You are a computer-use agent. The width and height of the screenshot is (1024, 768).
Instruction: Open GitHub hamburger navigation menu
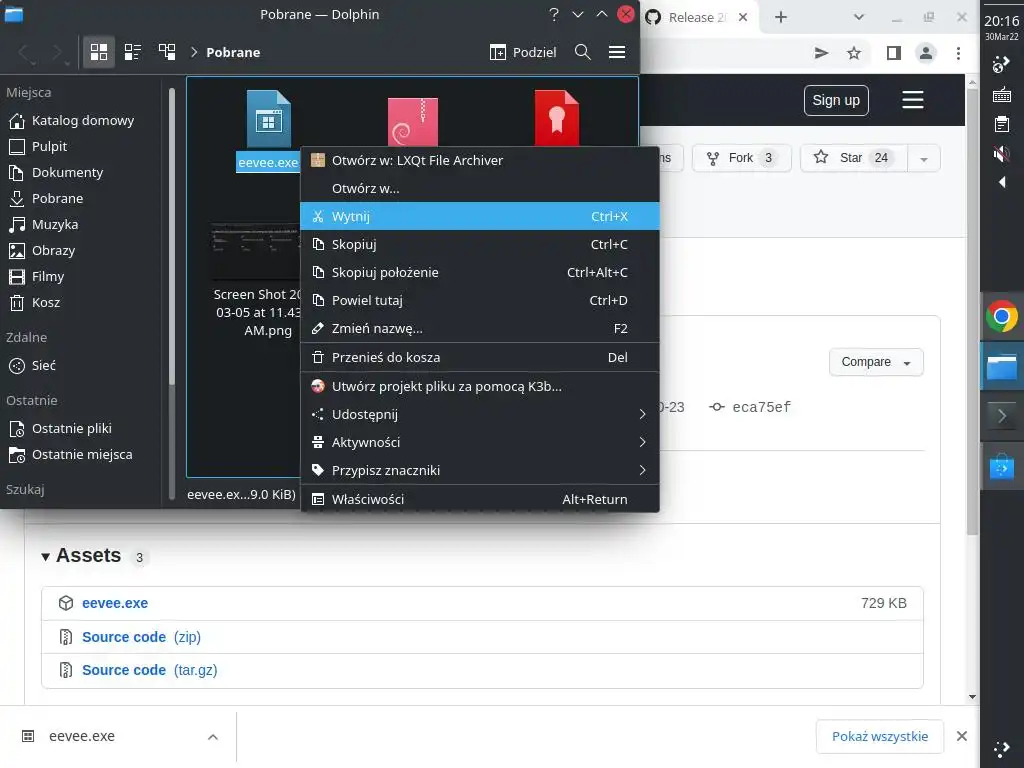[912, 100]
